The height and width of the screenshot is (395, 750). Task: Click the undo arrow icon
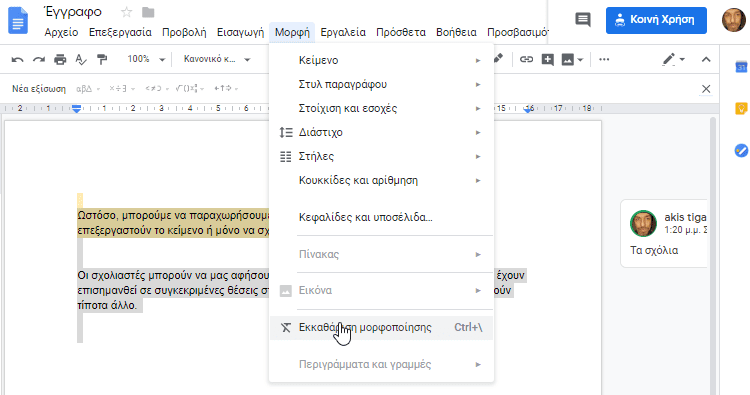tap(18, 60)
